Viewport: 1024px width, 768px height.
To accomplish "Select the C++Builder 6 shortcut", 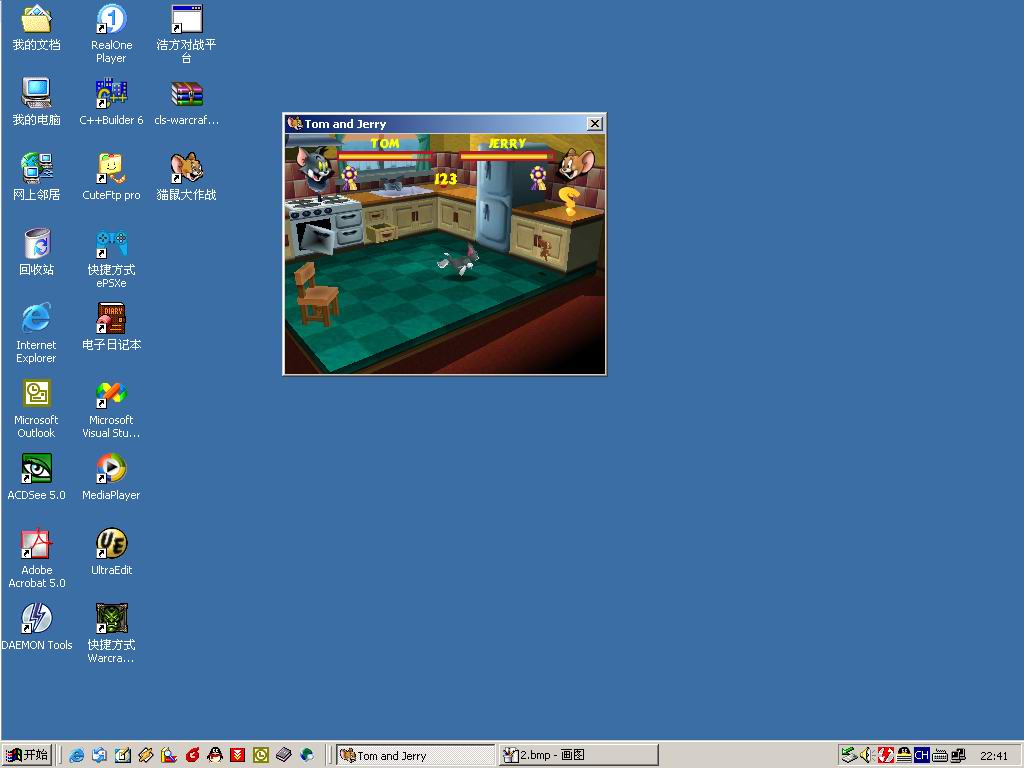I will click(111, 102).
